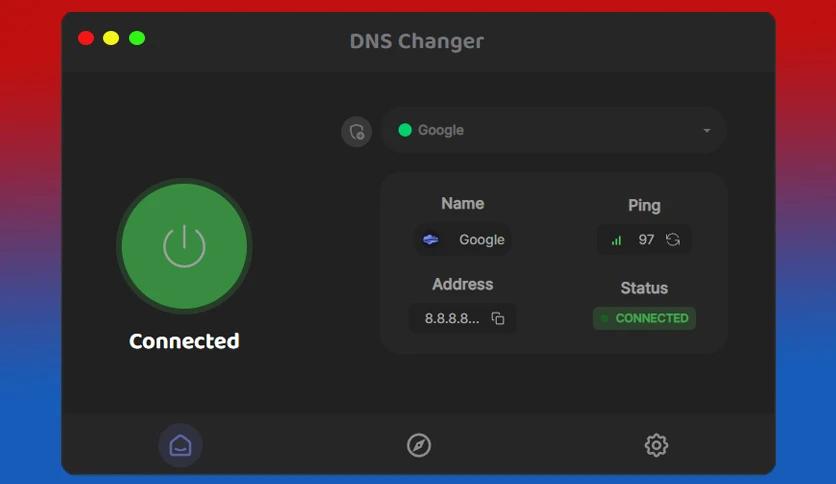Image resolution: width=836 pixels, height=484 pixels.
Task: Toggle the green power connection button
Action: [x=184, y=246]
